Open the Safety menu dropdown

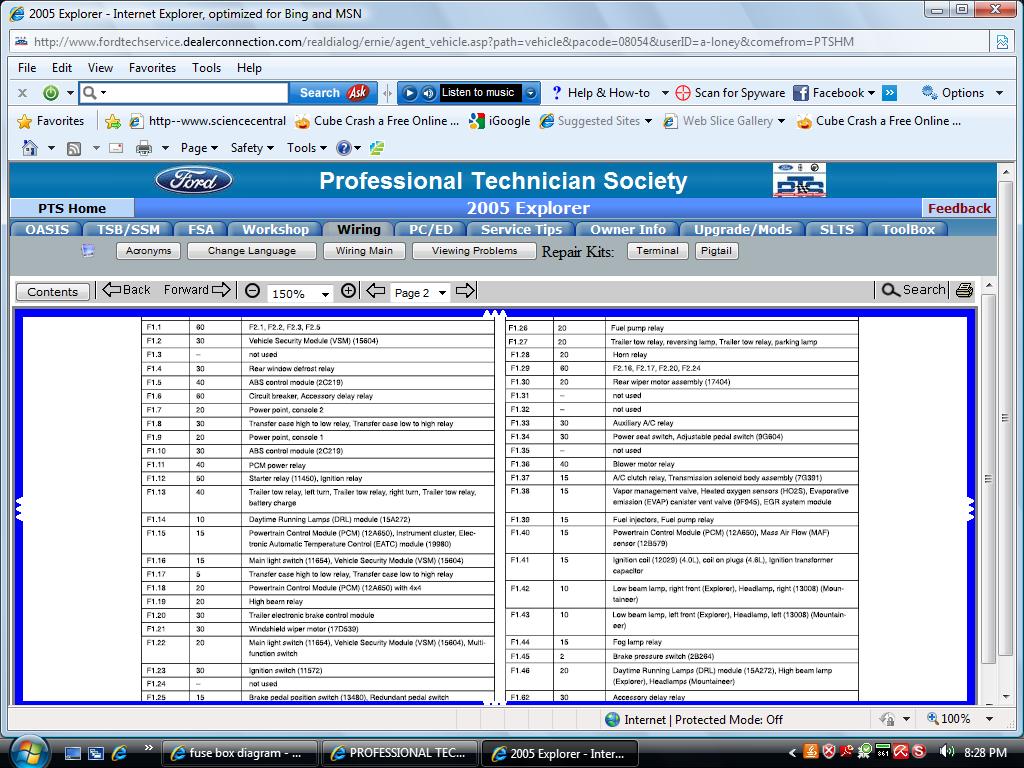[252, 148]
